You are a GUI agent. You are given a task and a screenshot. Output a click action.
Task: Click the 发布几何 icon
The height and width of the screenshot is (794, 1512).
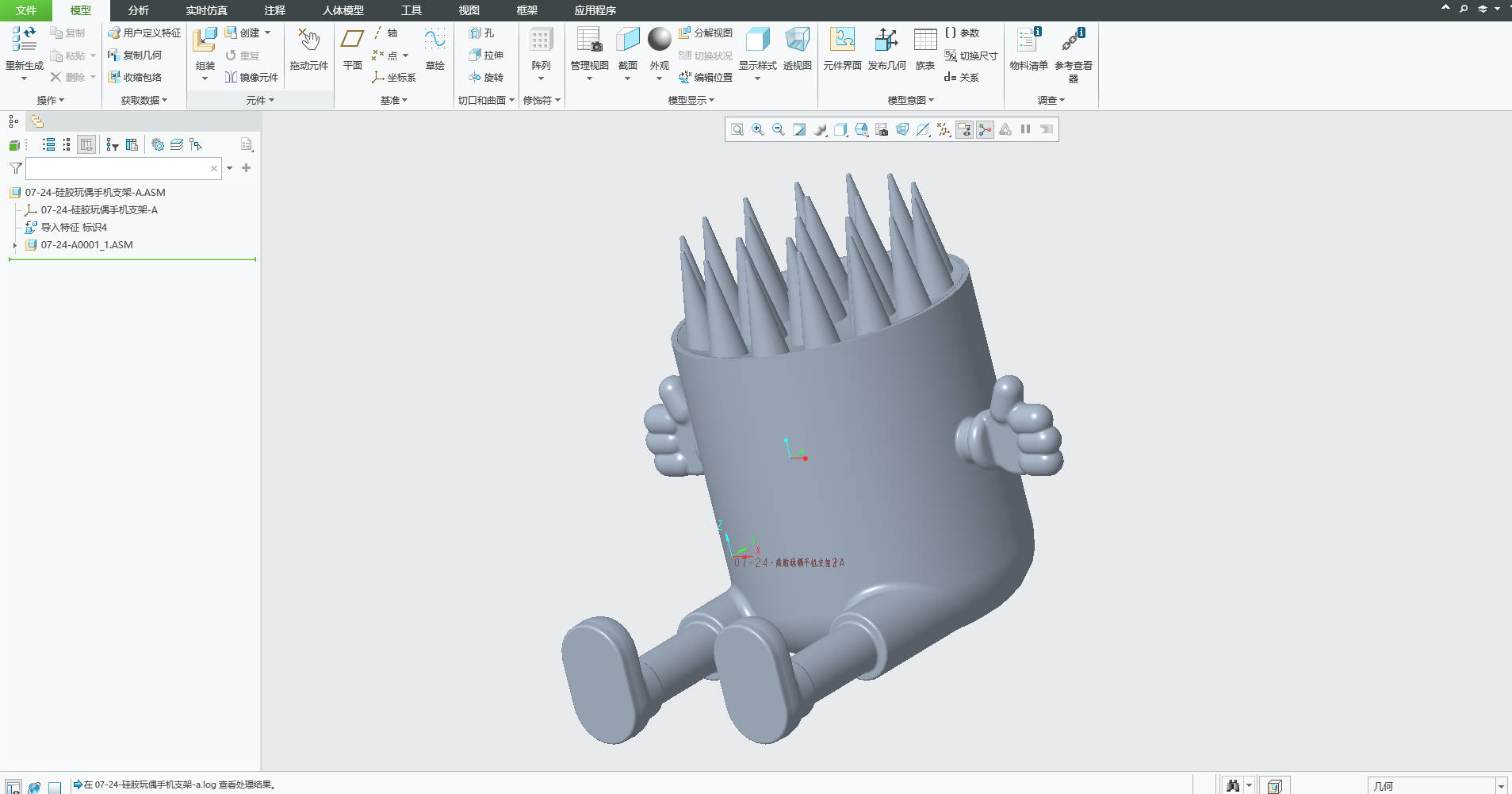pyautogui.click(x=886, y=40)
